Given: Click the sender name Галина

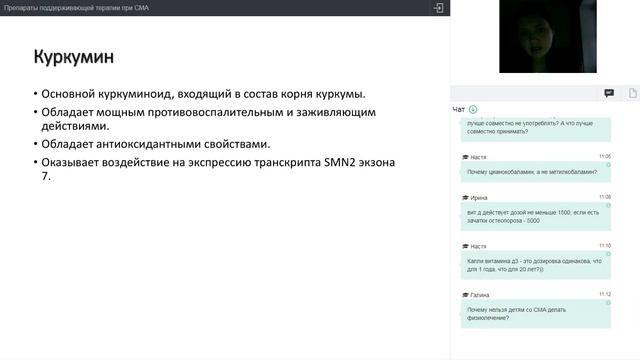Looking at the screenshot, I should pyautogui.click(x=480, y=295).
